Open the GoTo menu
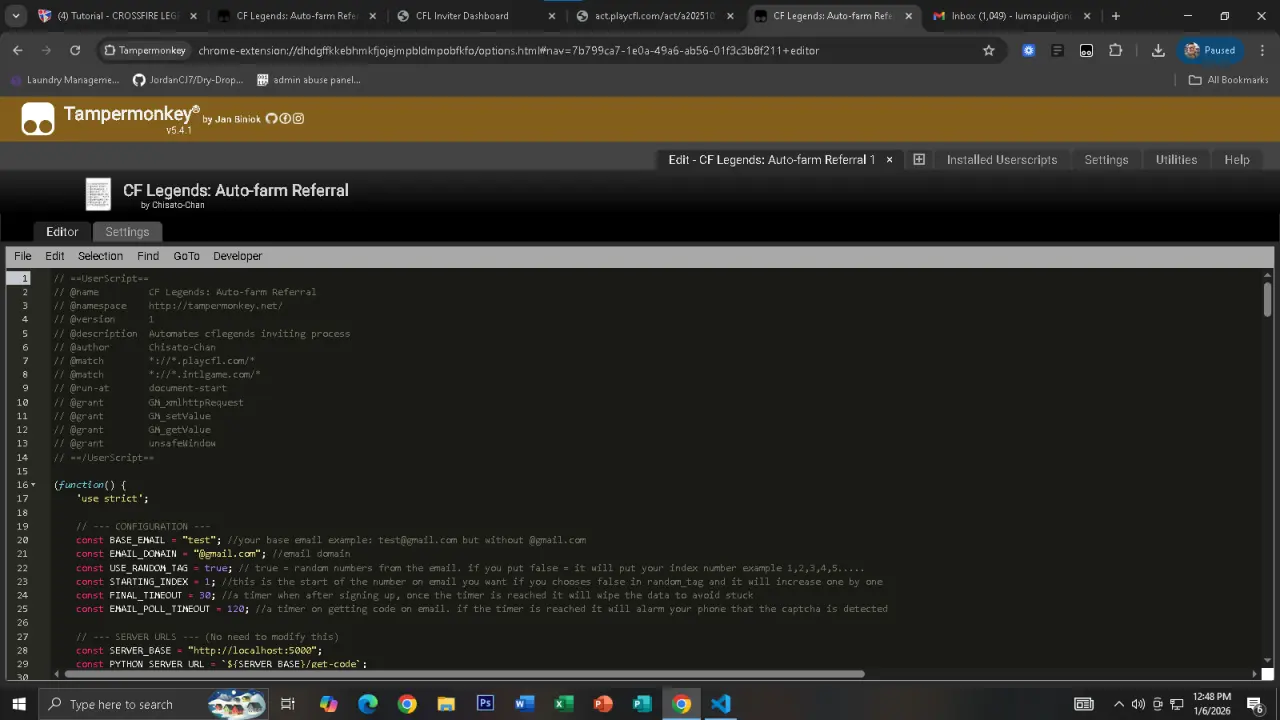The height and width of the screenshot is (720, 1280). (x=186, y=256)
